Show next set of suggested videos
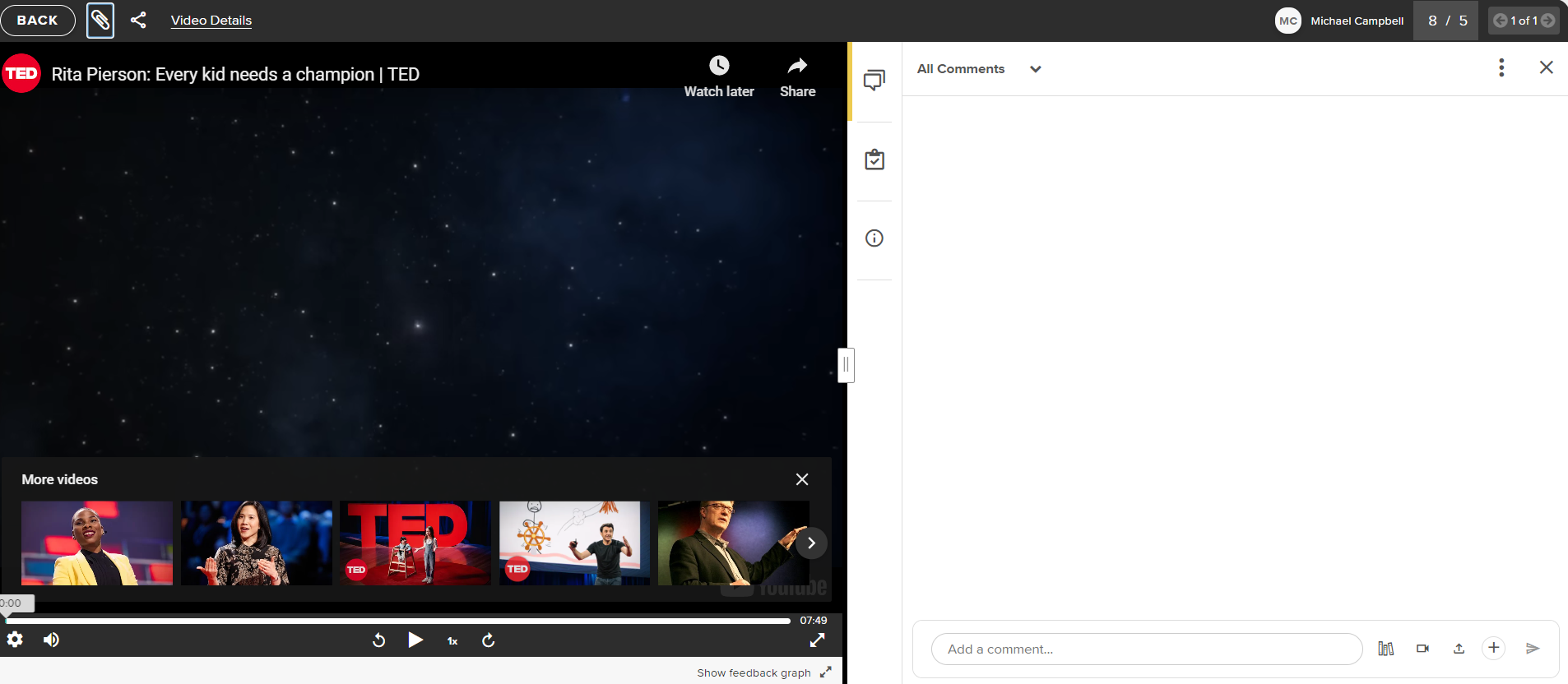Viewport: 1568px width, 684px height. click(x=811, y=543)
